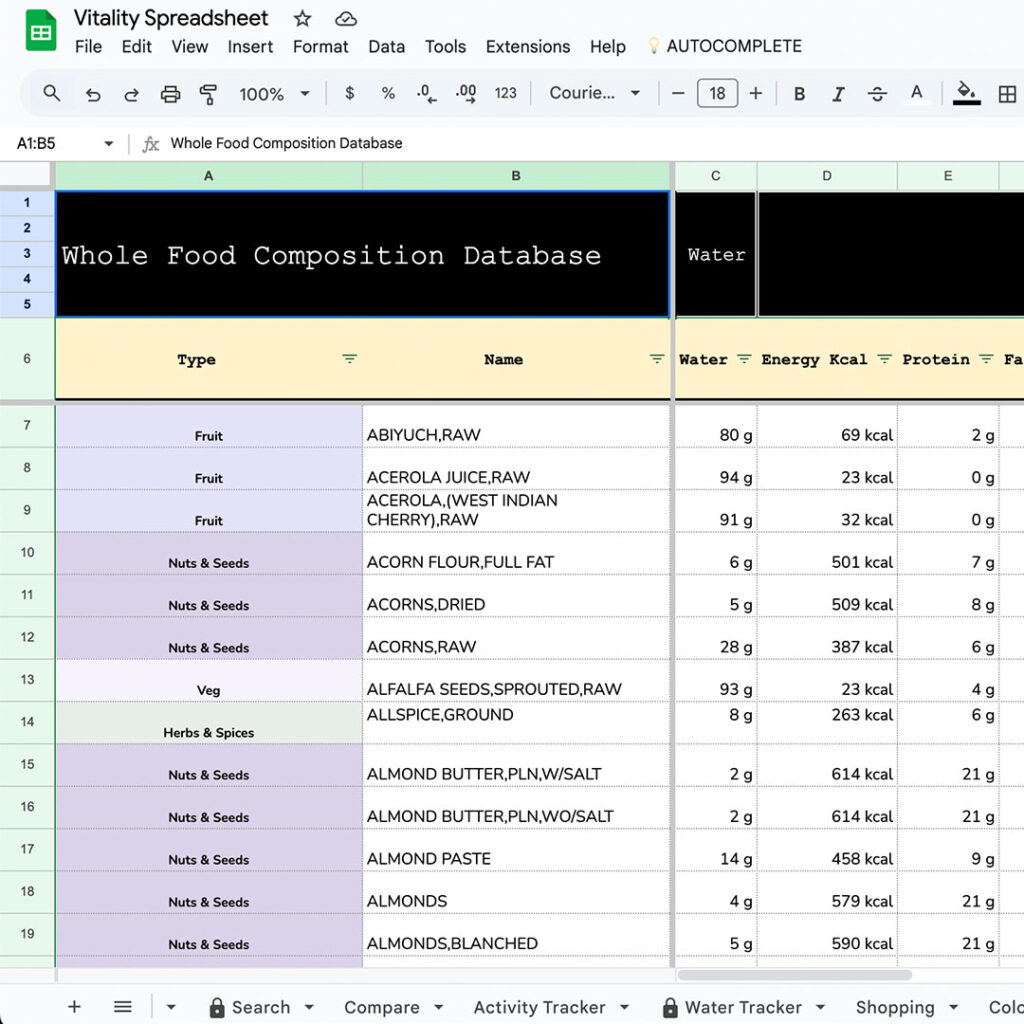Add a new sheet with plus
Screen dimensions: 1024x1024
(74, 1006)
